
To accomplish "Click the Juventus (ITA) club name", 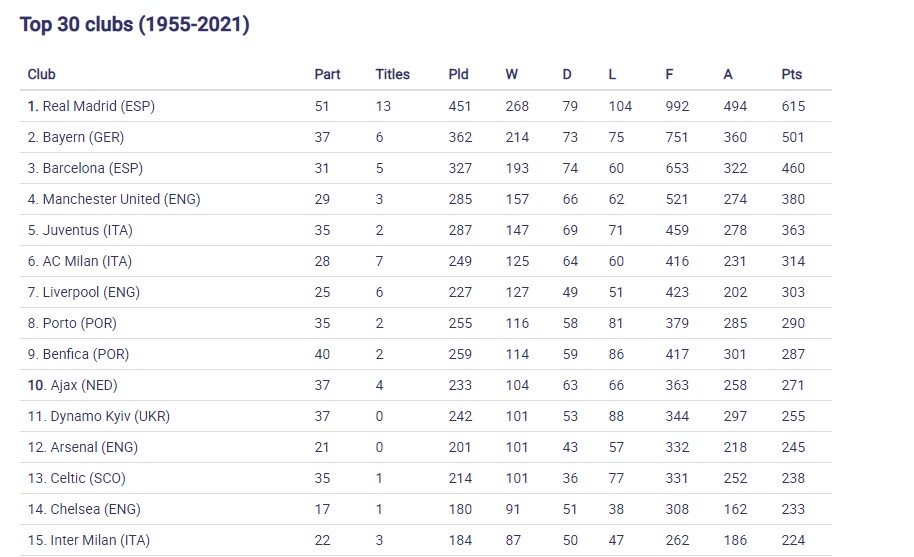I will (x=87, y=230).
